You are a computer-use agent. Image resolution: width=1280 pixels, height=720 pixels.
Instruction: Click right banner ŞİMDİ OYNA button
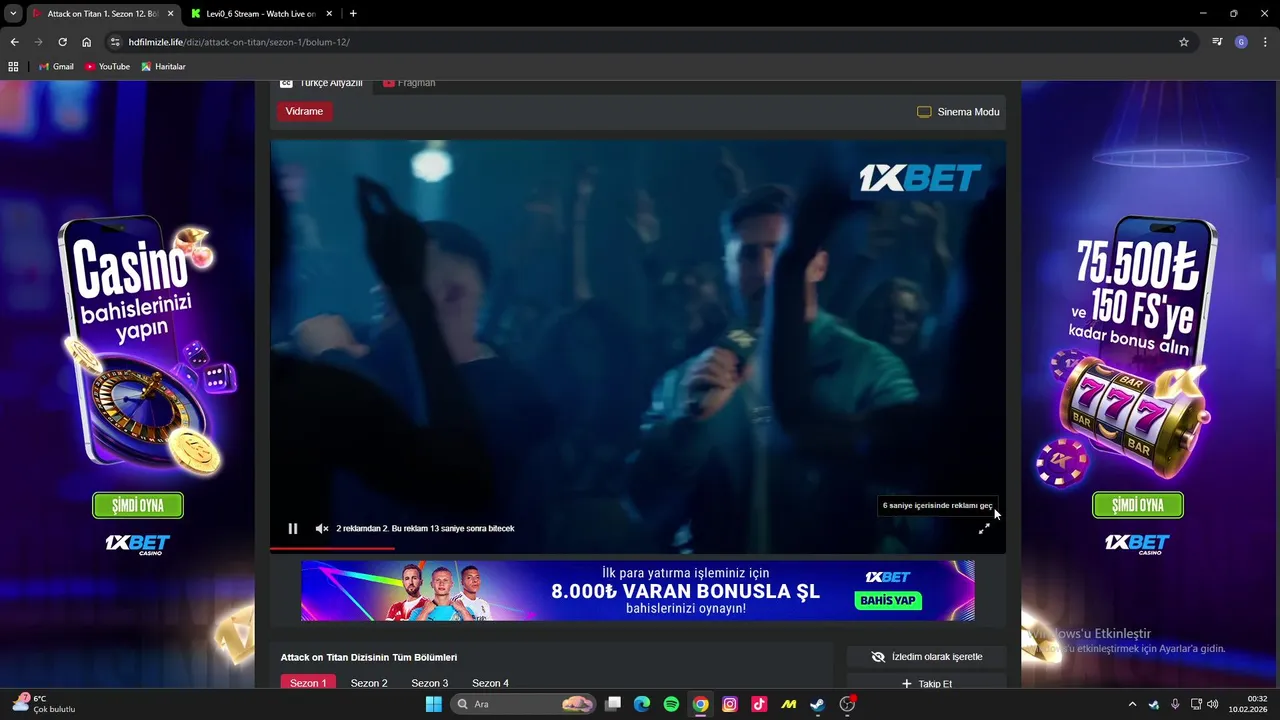1138,505
